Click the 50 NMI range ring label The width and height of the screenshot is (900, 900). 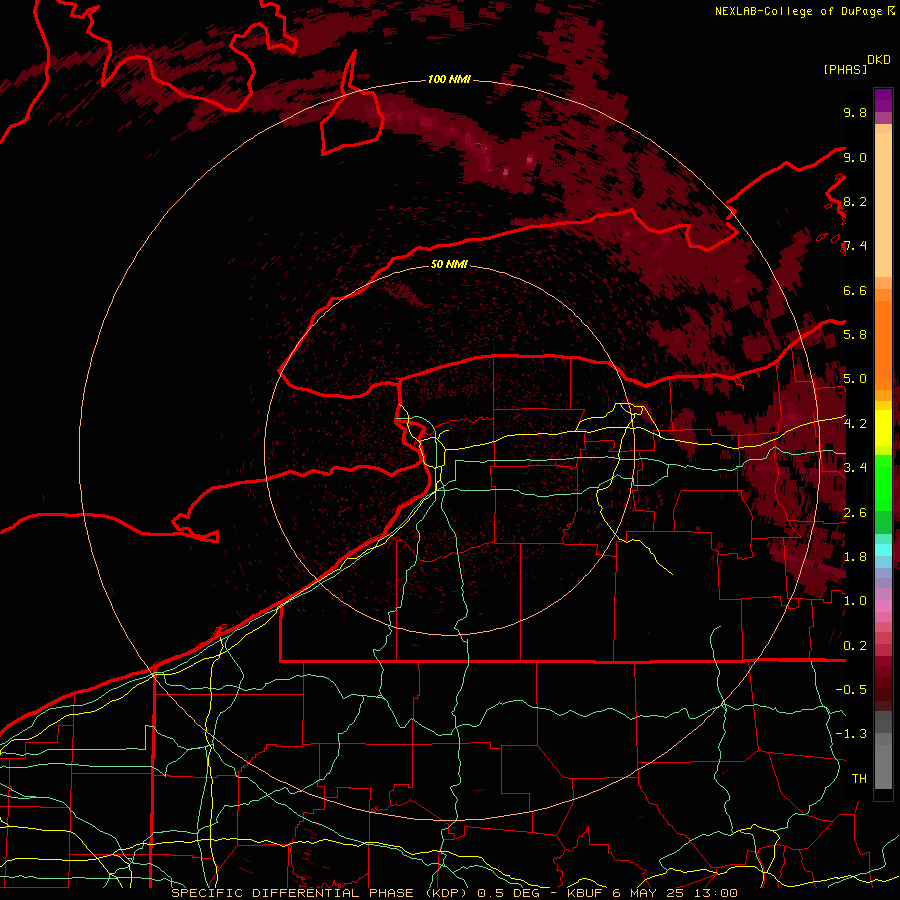point(449,264)
